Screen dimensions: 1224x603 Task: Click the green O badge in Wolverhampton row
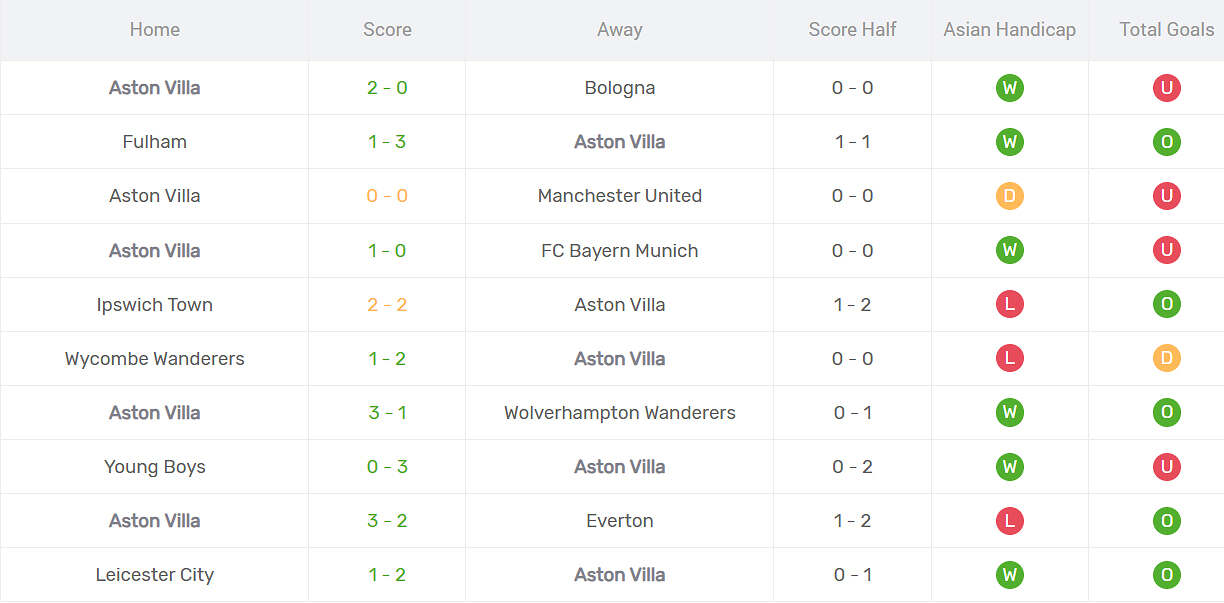(1166, 413)
